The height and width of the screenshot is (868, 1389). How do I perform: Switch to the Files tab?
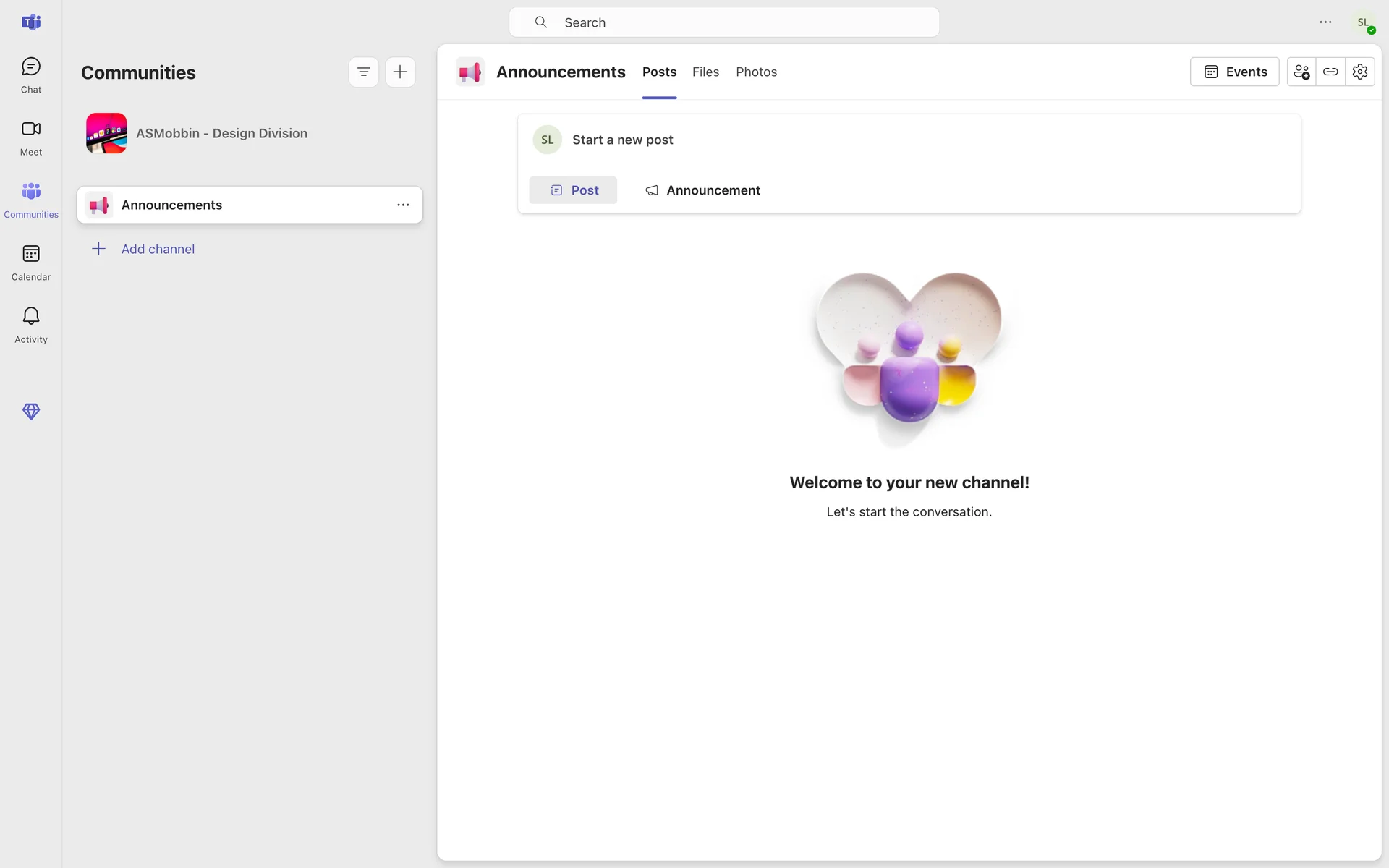(x=705, y=72)
